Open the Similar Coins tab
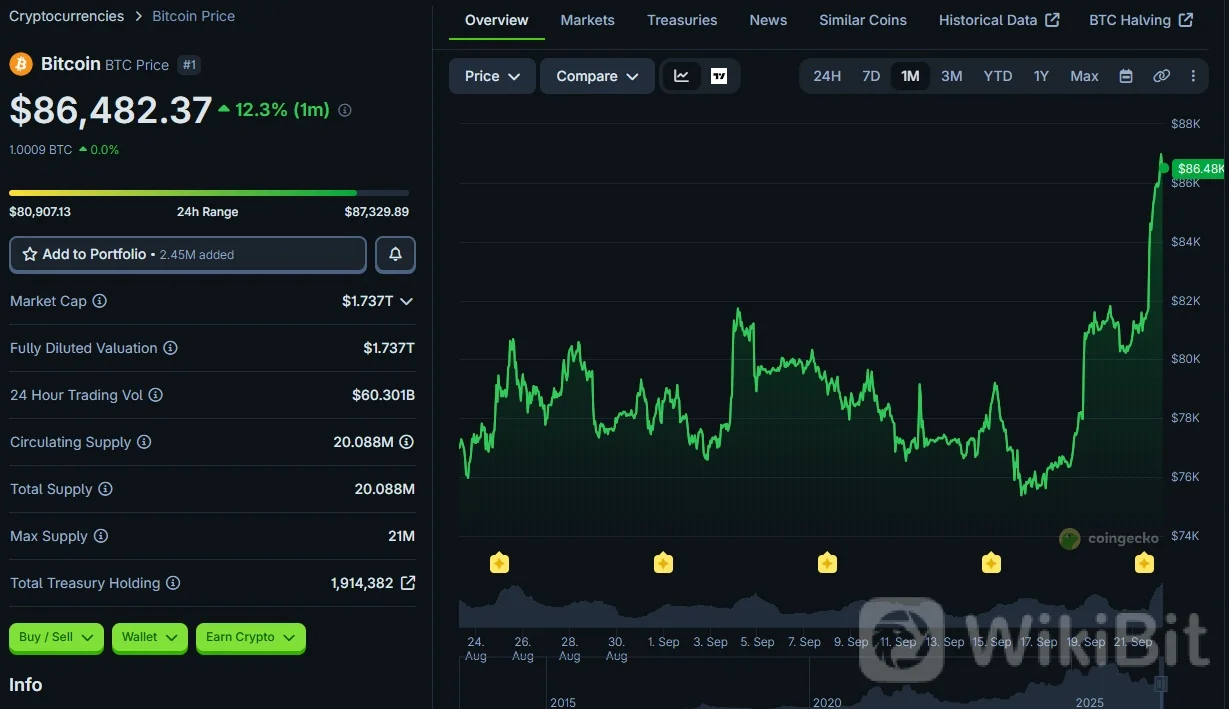Image resolution: width=1229 pixels, height=709 pixels. 863,20
